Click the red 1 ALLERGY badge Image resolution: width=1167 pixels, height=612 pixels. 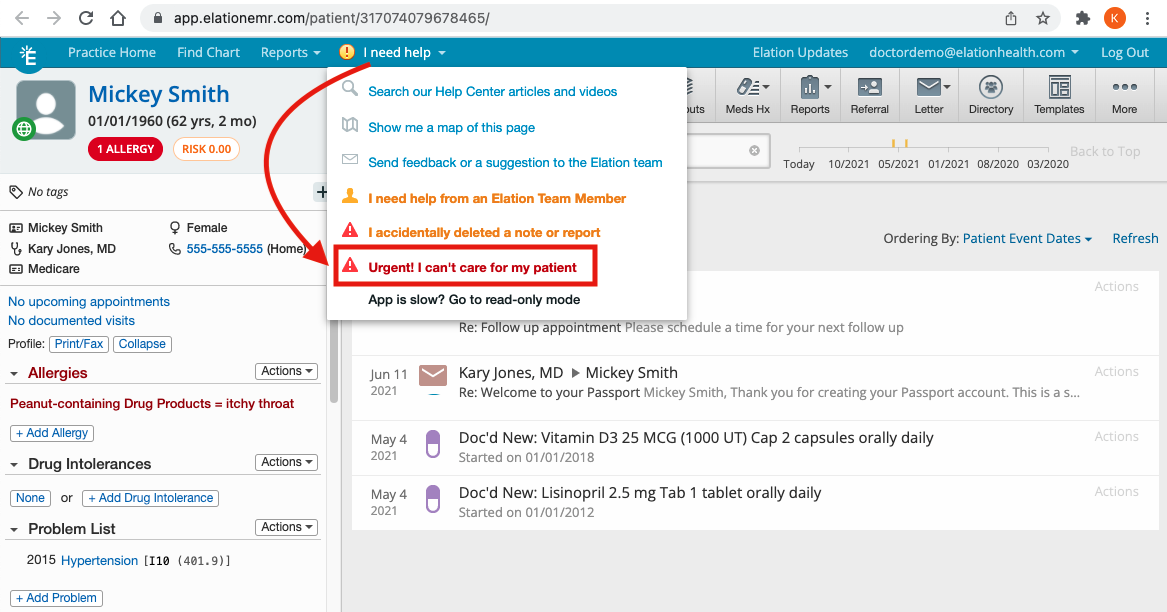(x=126, y=149)
